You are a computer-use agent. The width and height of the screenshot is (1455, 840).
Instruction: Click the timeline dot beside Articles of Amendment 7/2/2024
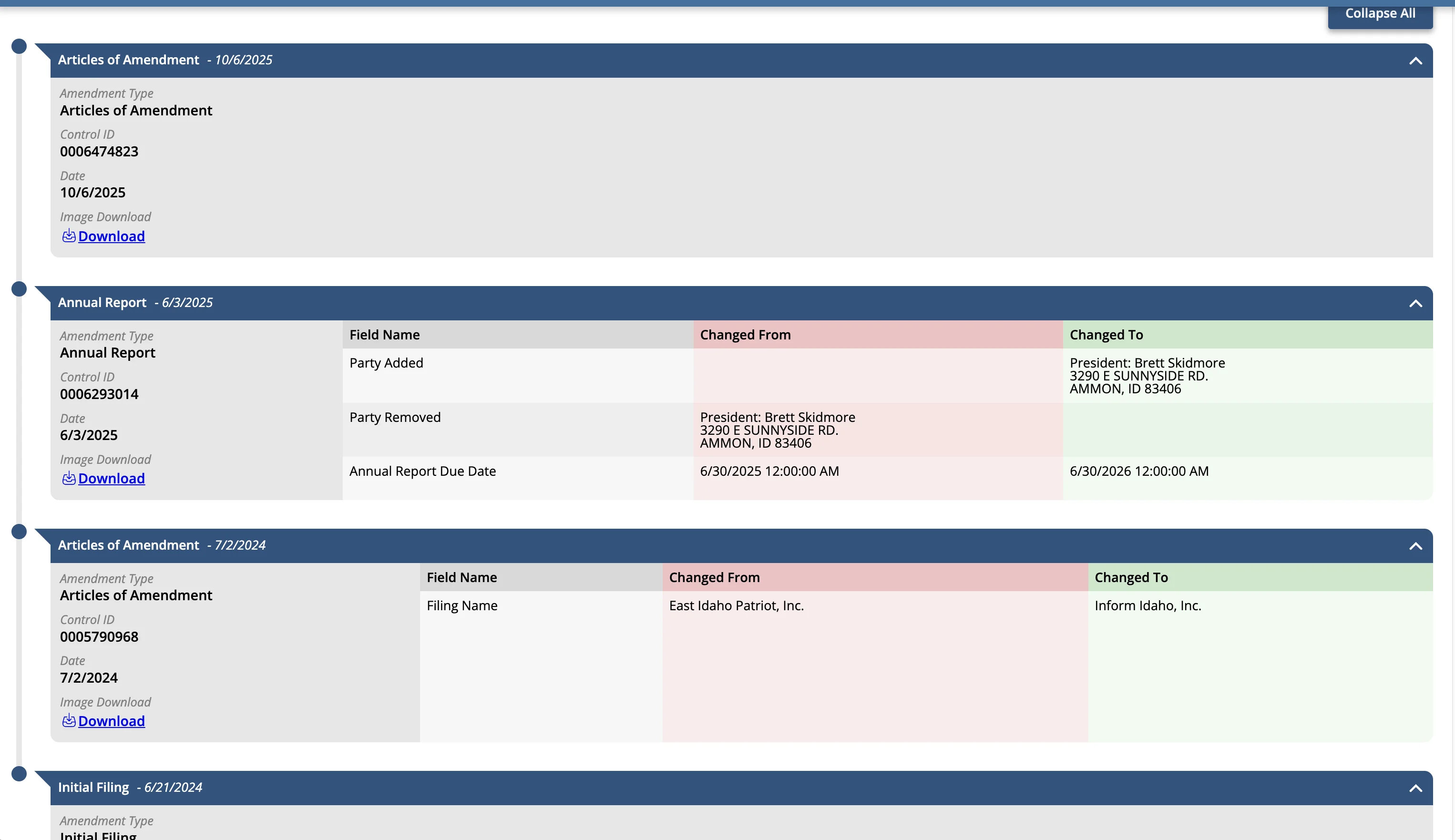20,531
